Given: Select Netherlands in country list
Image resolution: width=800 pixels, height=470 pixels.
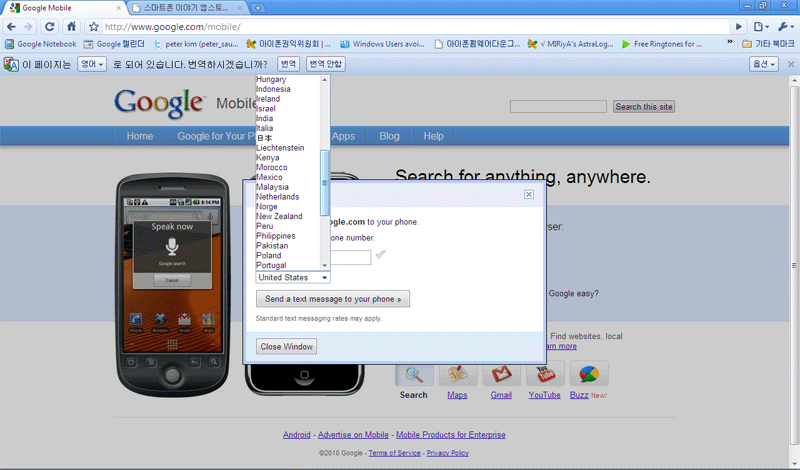Looking at the screenshot, I should [x=278, y=196].
